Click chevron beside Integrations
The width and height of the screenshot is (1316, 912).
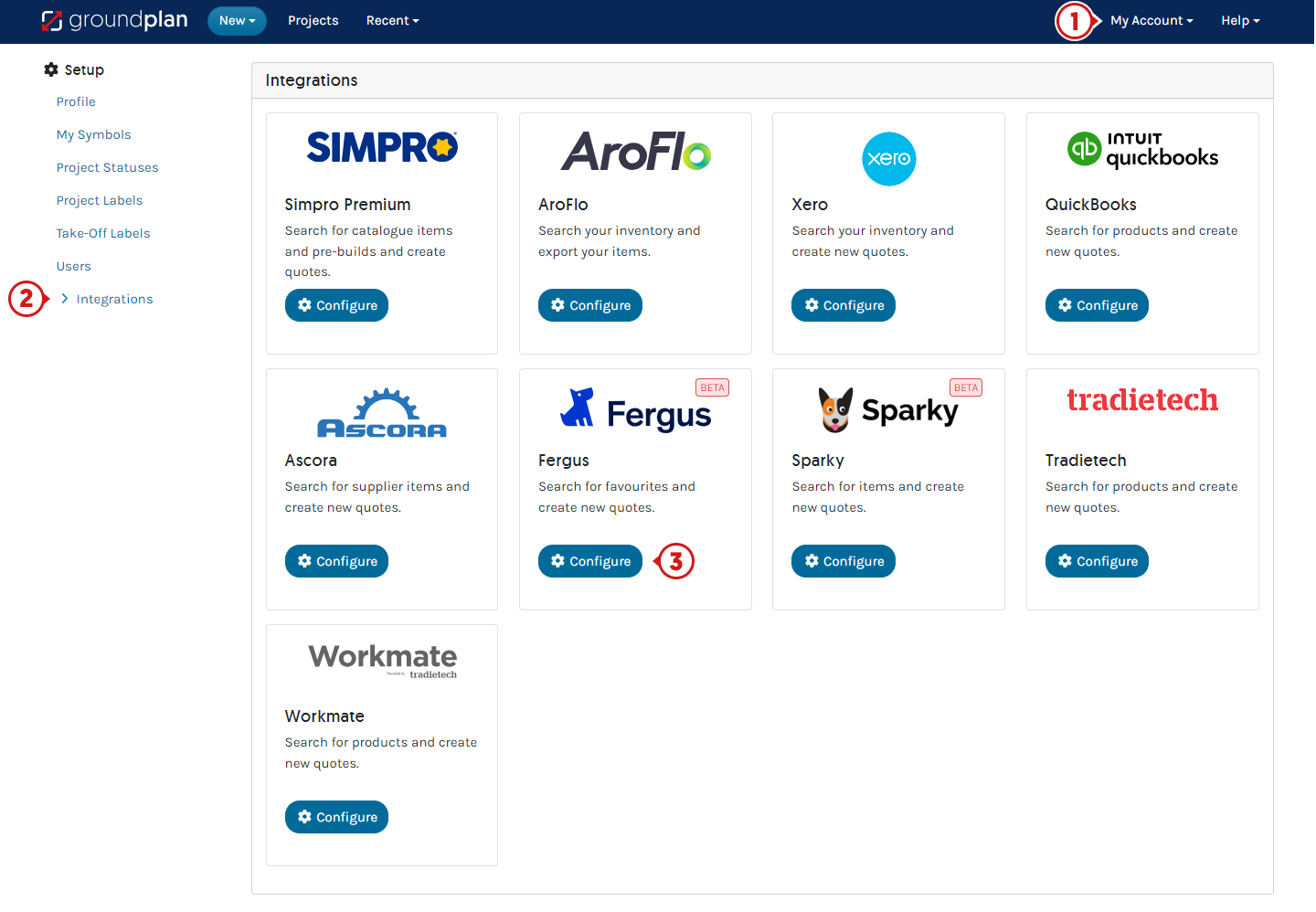[x=65, y=299]
